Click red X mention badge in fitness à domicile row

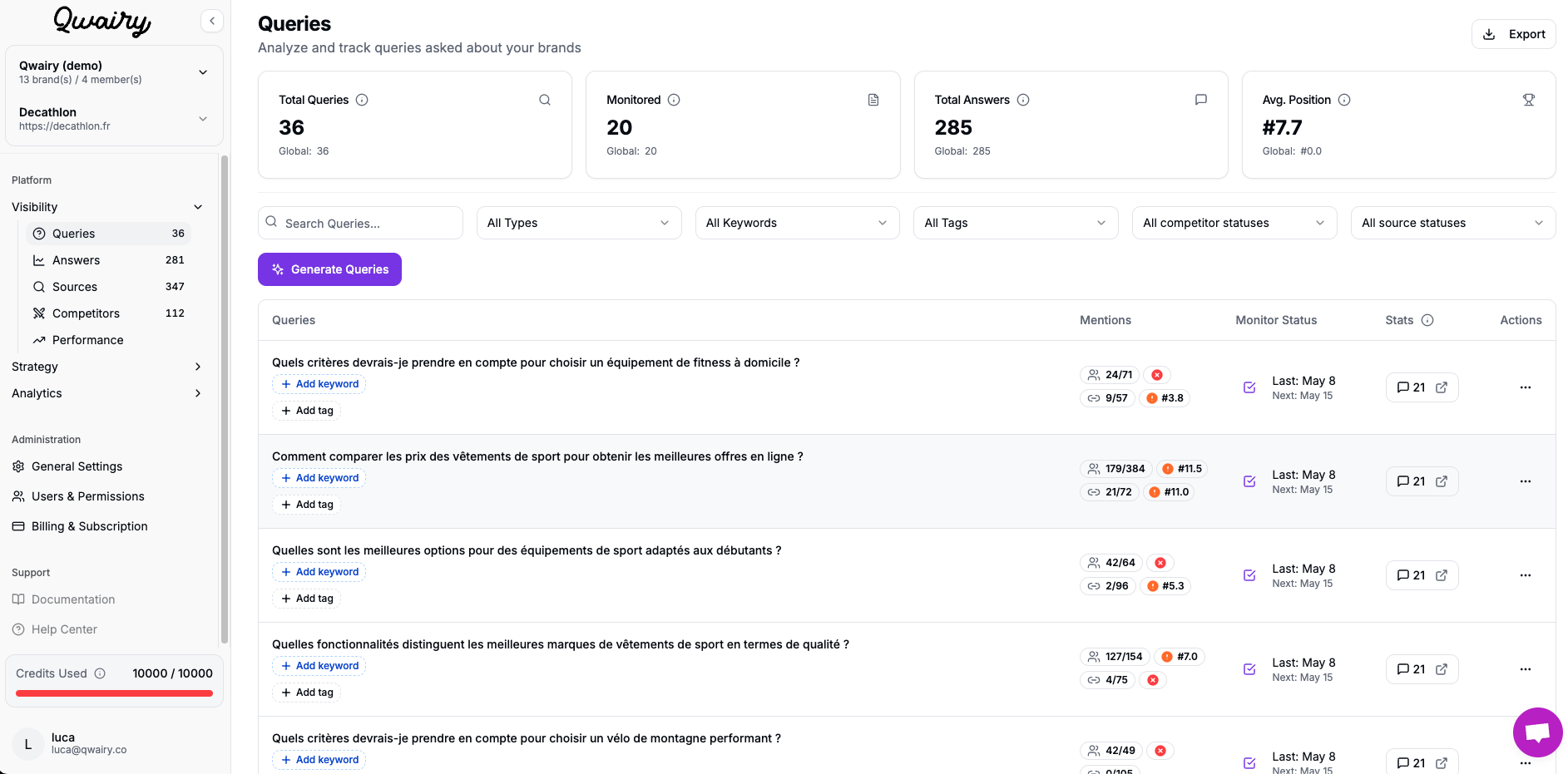[1157, 375]
